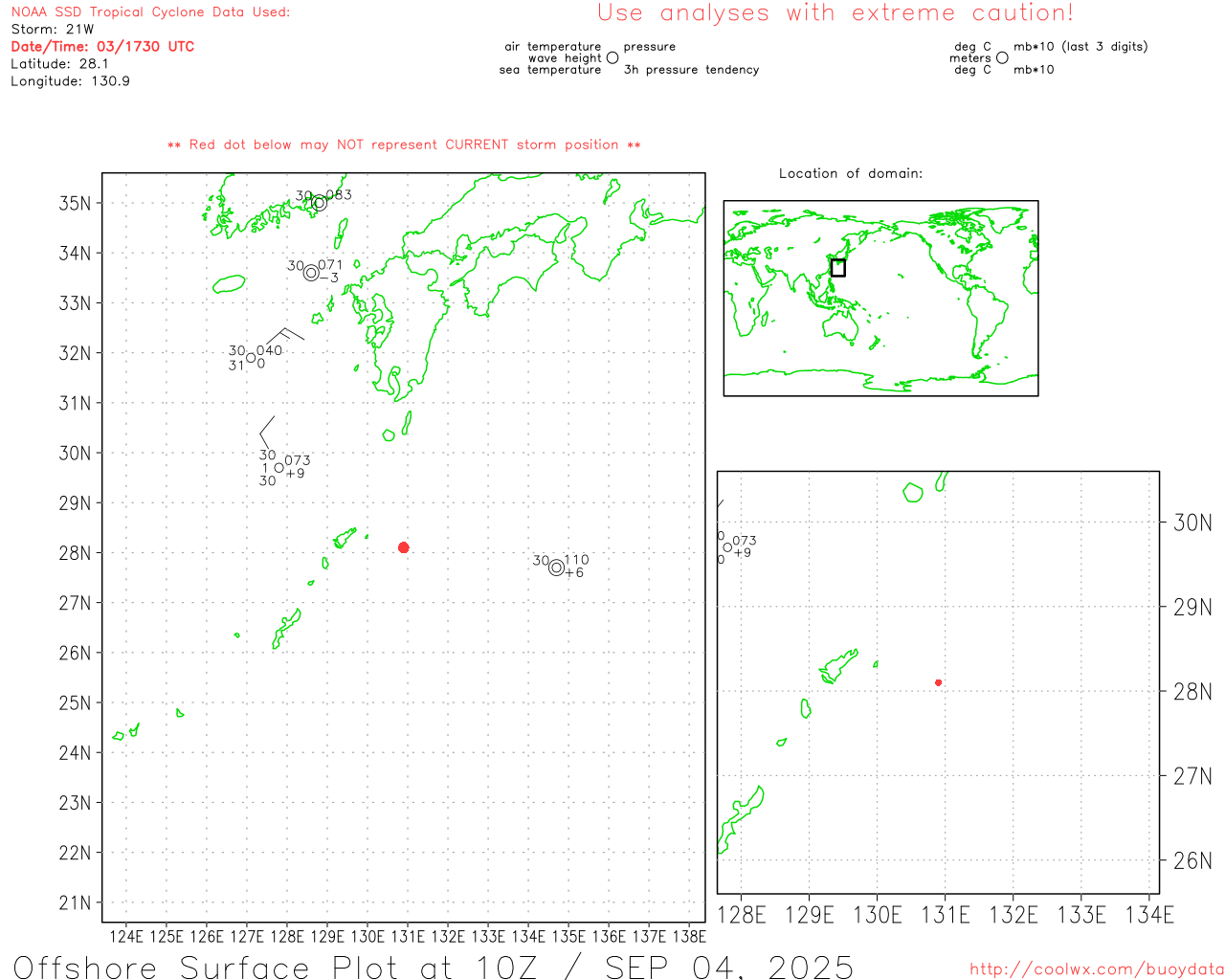Select the station circle labeled 040 near 32N

coord(251,358)
